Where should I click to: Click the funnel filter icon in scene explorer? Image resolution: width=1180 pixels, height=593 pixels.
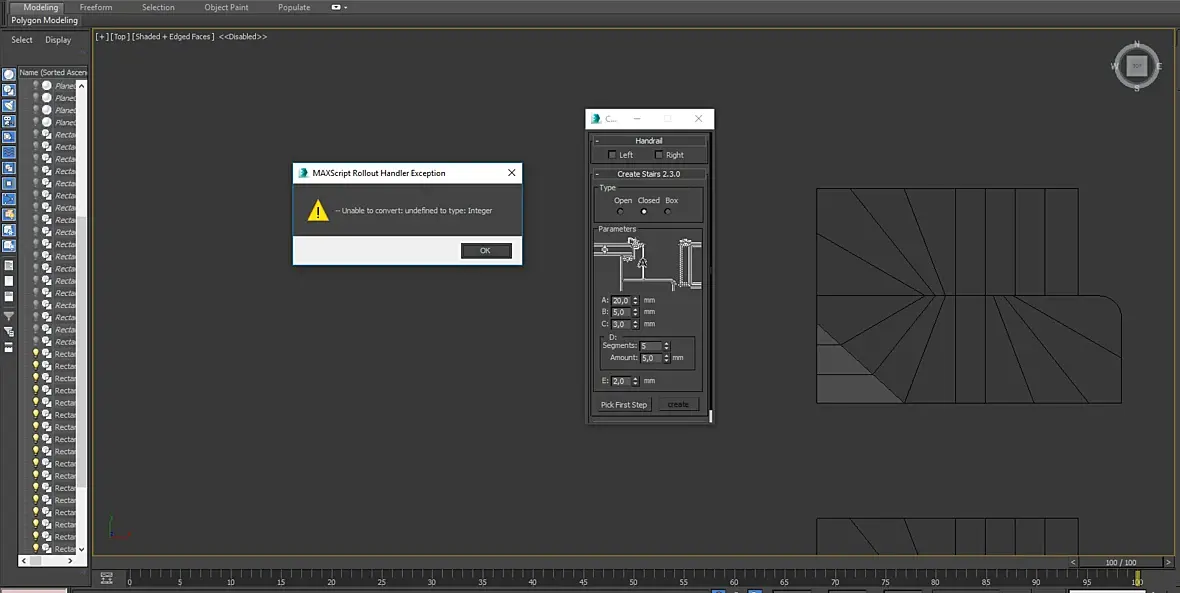coord(9,315)
